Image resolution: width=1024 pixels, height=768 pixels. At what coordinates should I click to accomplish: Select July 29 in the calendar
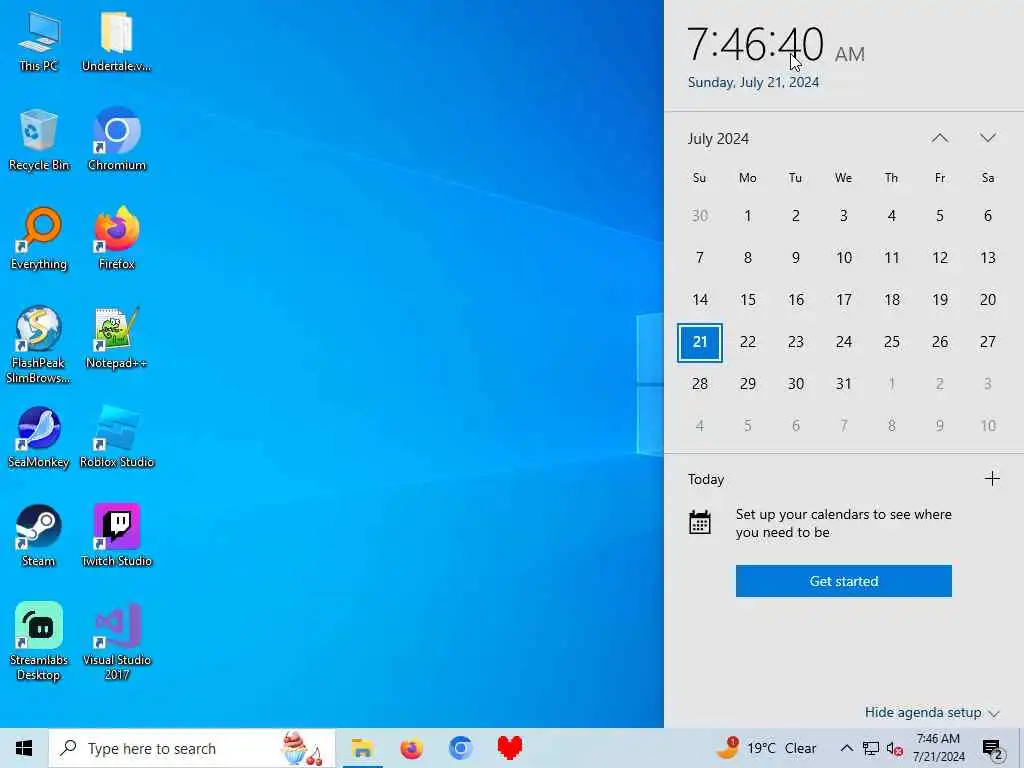(748, 384)
